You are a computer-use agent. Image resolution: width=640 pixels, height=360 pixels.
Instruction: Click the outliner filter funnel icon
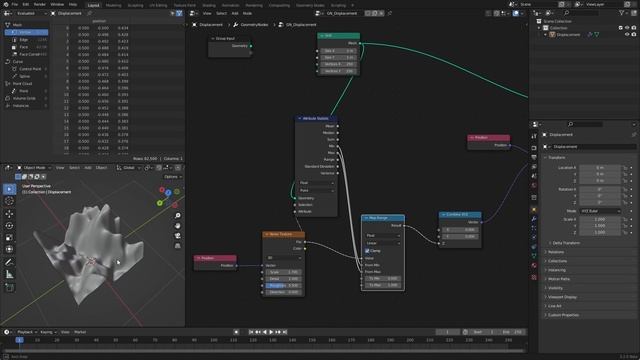pos(621,13)
